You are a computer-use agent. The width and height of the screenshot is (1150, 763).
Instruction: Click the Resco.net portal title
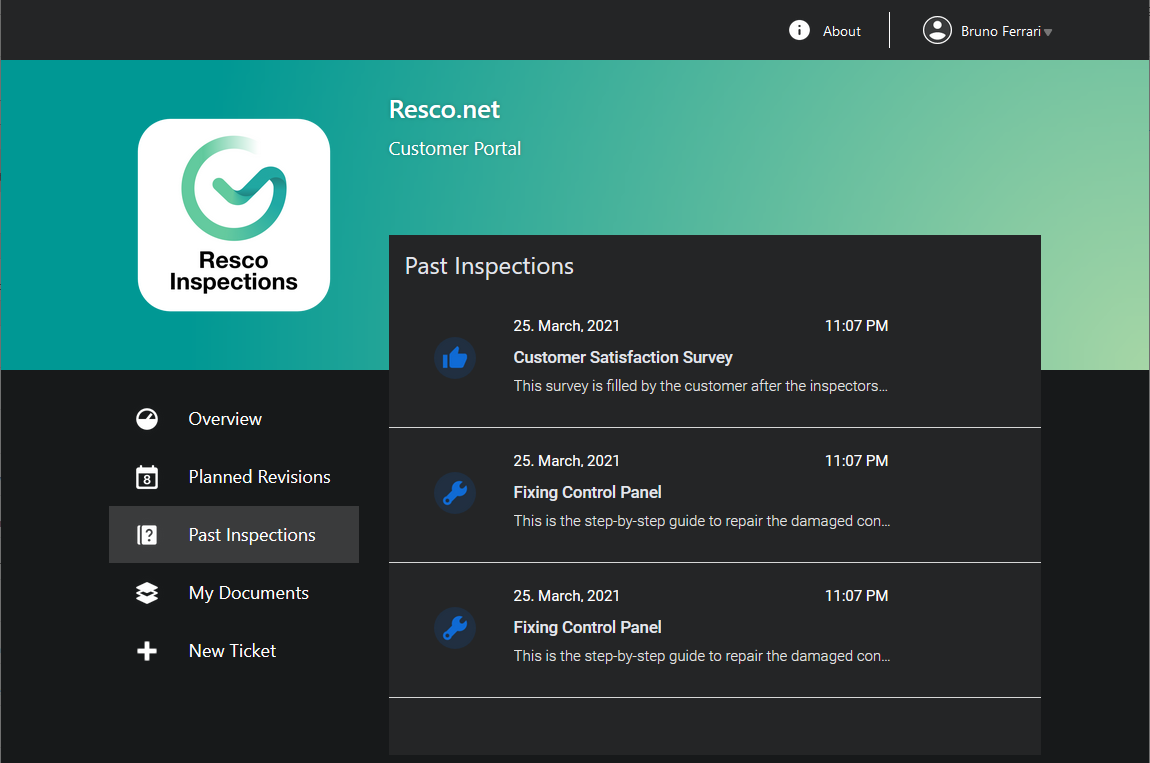click(444, 109)
